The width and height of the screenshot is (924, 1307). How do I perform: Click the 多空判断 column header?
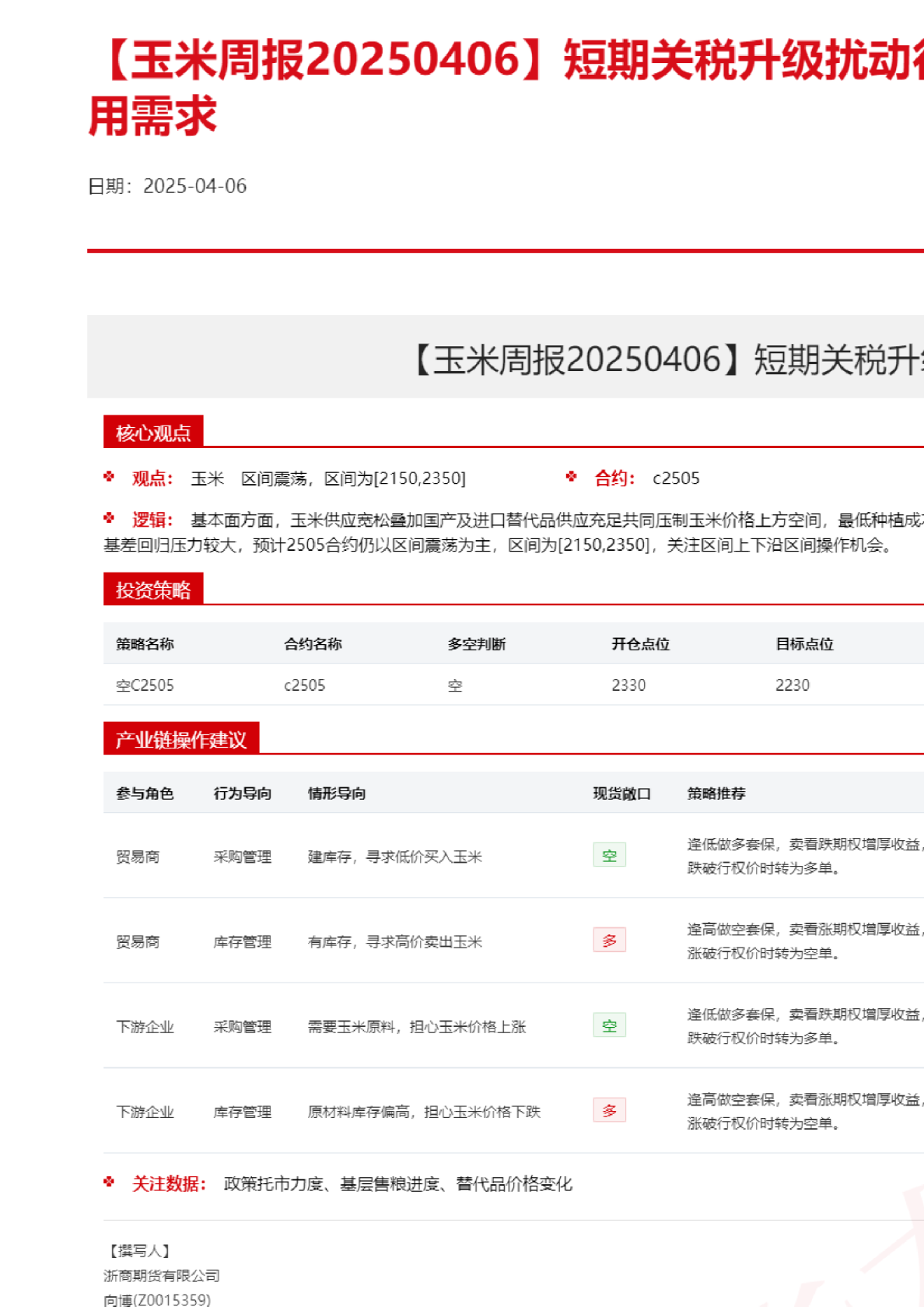(x=477, y=644)
